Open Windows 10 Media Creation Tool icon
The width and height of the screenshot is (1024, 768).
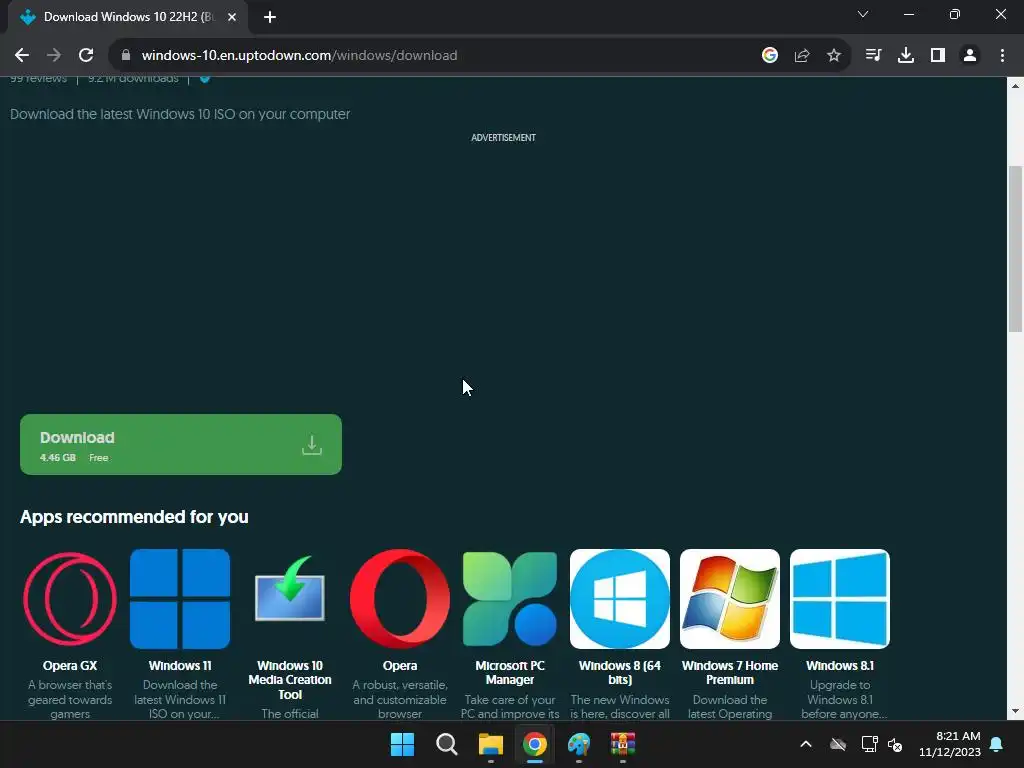(x=290, y=588)
